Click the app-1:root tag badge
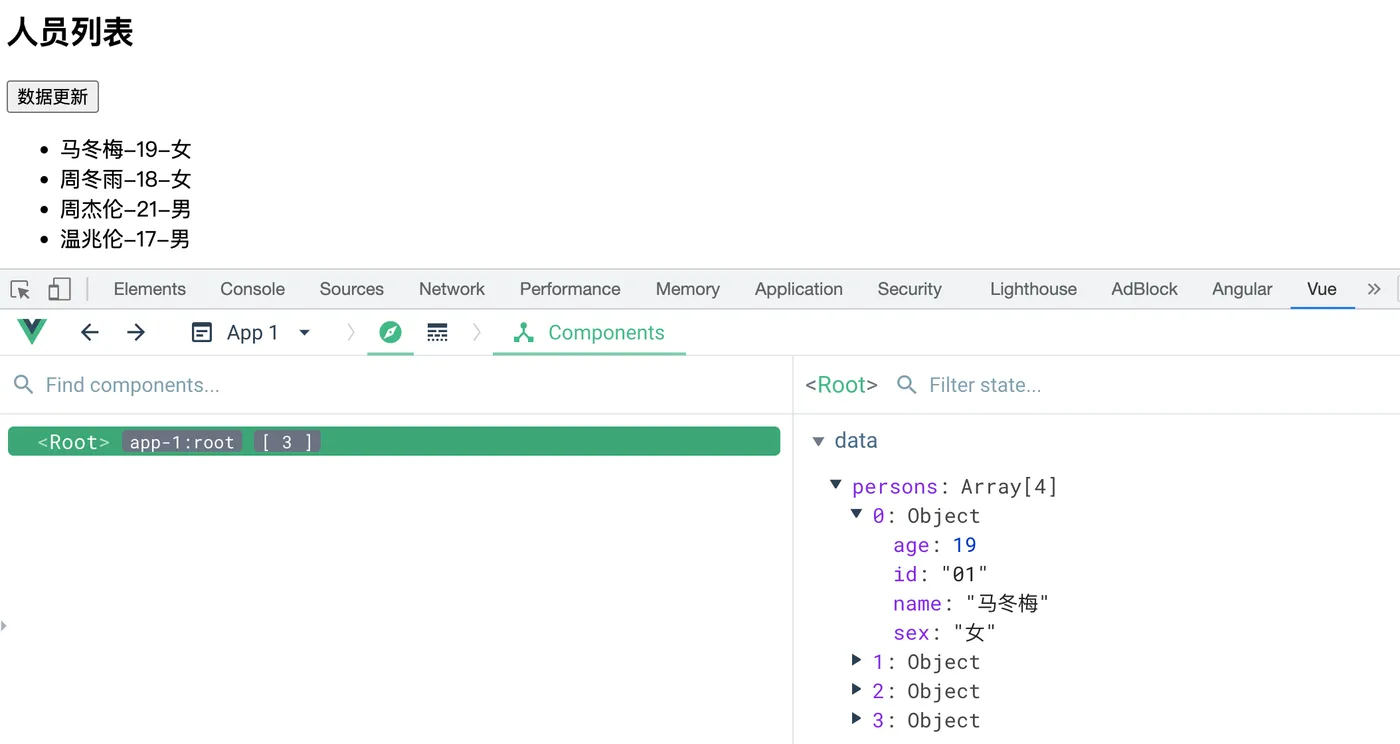This screenshot has width=1400, height=744. click(x=182, y=442)
